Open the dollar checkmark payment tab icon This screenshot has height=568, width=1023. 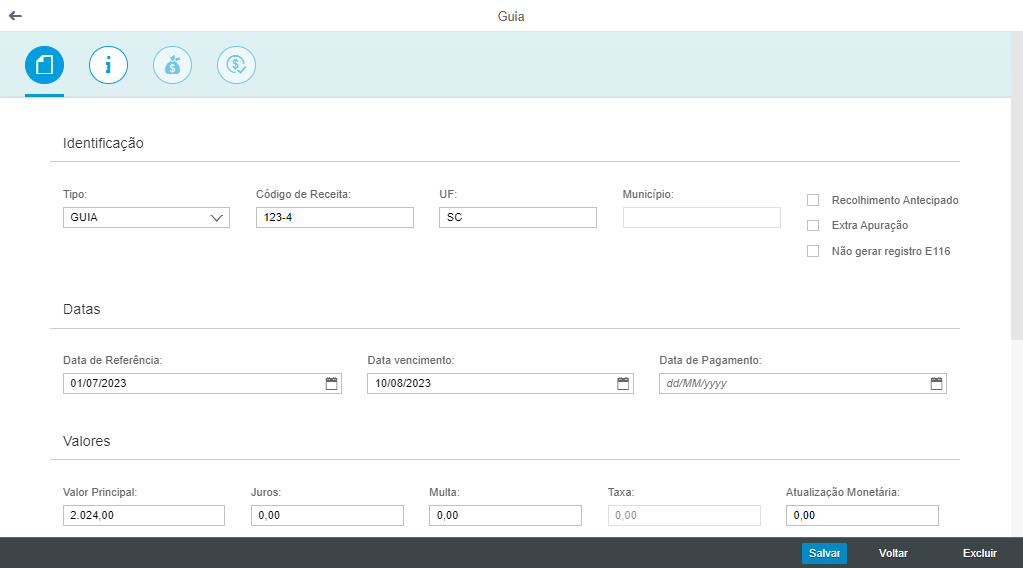236,65
